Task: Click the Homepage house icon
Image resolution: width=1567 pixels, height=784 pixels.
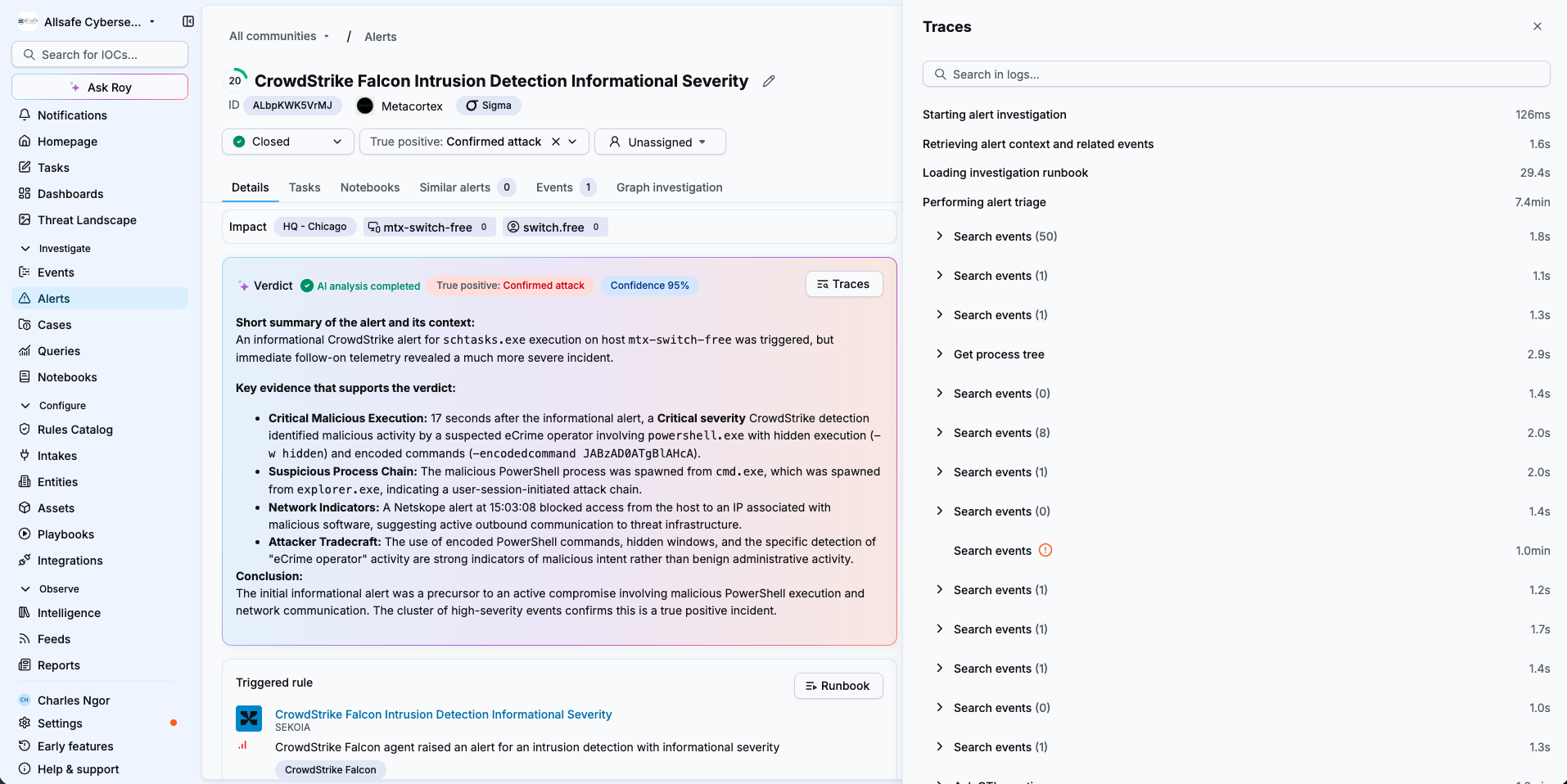Action: (25, 141)
